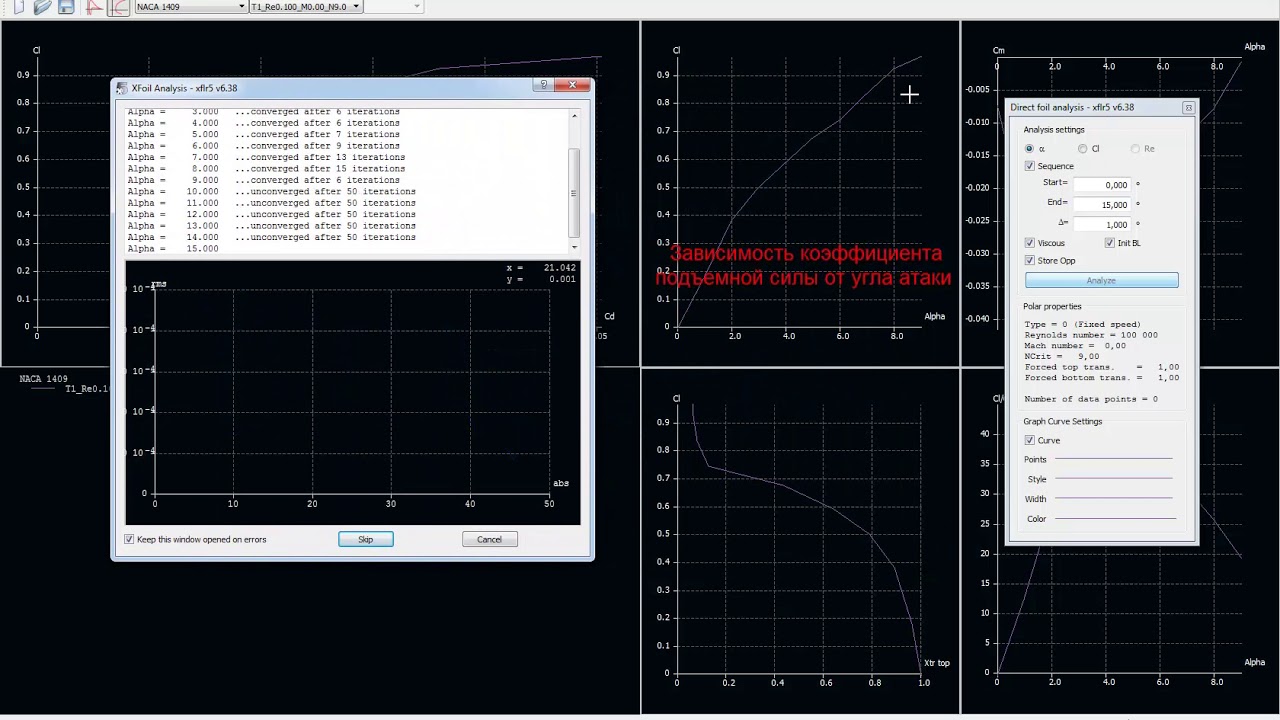The width and height of the screenshot is (1280, 720).
Task: Click 'Reynolds number = 100 000' text
Action: pyautogui.click(x=1091, y=335)
